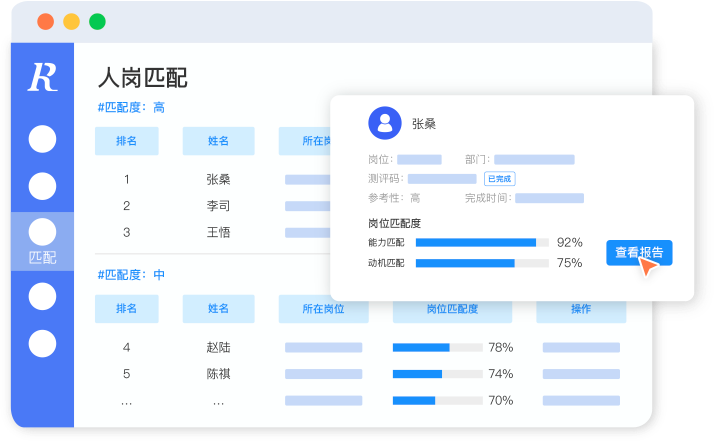Click the yellow minimize window button
Image resolution: width=714 pixels, height=442 pixels.
[71, 22]
